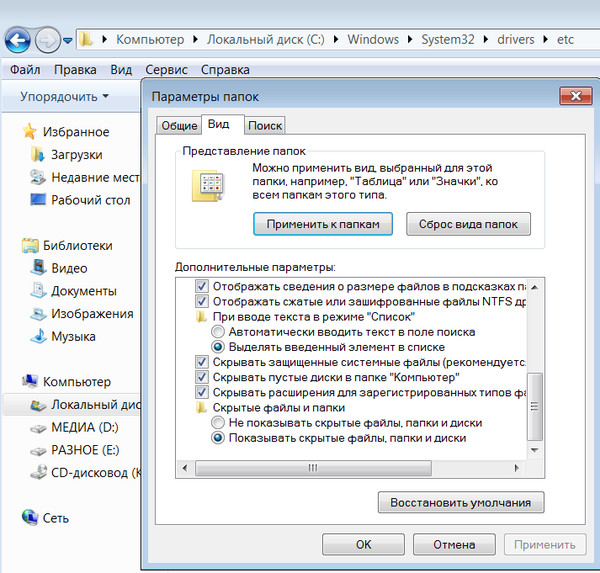600x573 pixels.
Task: Select 'Не показывать скрытые файлы' radio
Action: click(x=218, y=423)
